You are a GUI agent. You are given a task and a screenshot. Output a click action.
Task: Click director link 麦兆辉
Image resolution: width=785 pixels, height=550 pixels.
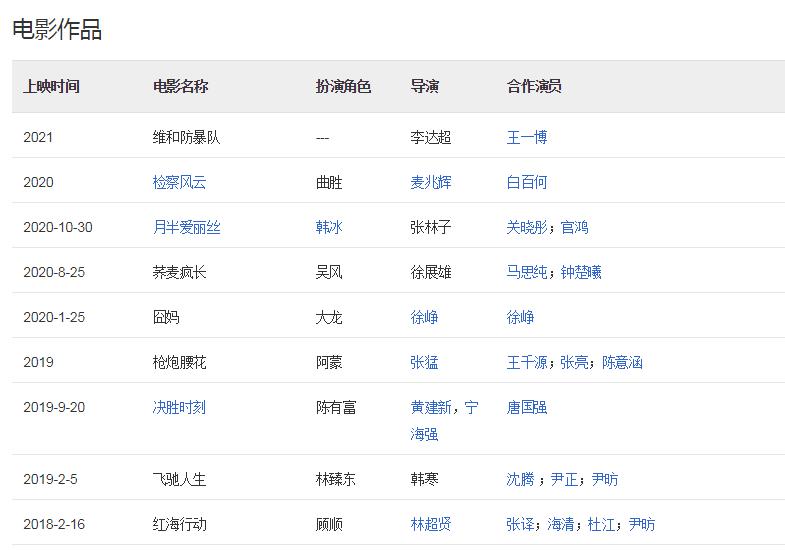coord(431,182)
